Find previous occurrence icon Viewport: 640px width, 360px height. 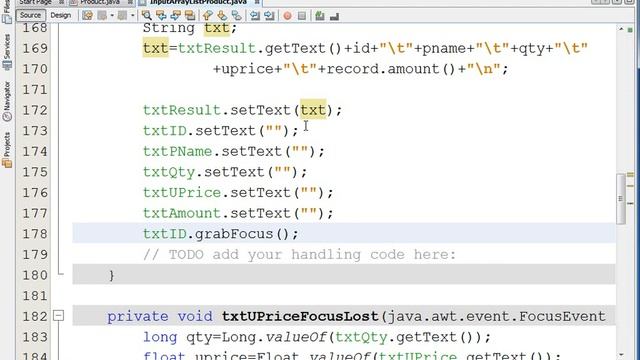click(161, 16)
